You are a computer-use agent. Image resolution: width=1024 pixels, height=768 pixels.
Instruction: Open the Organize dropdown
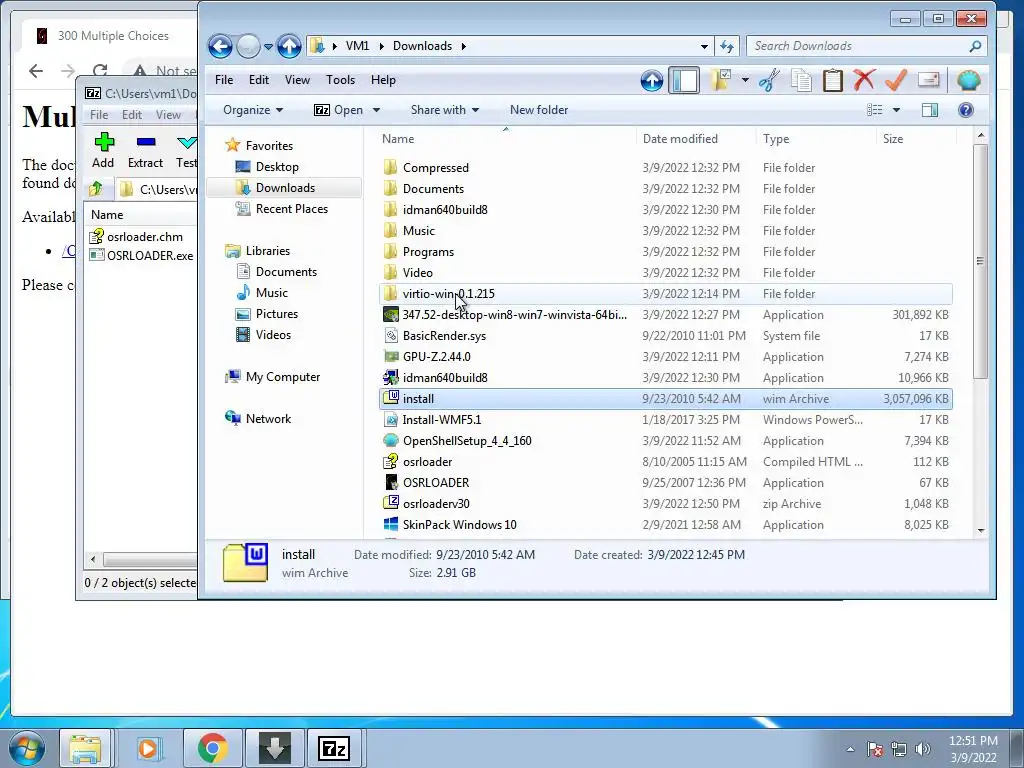253,110
